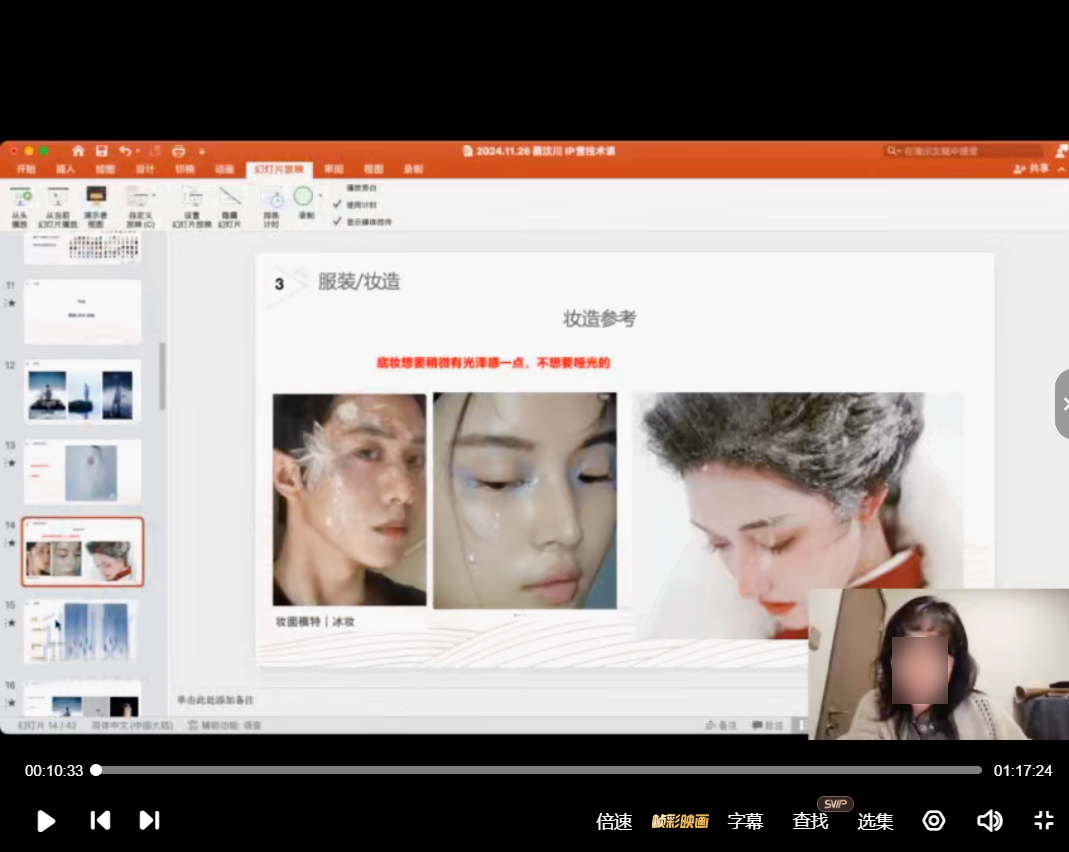Open the 设计 ribbon tab

point(145,169)
